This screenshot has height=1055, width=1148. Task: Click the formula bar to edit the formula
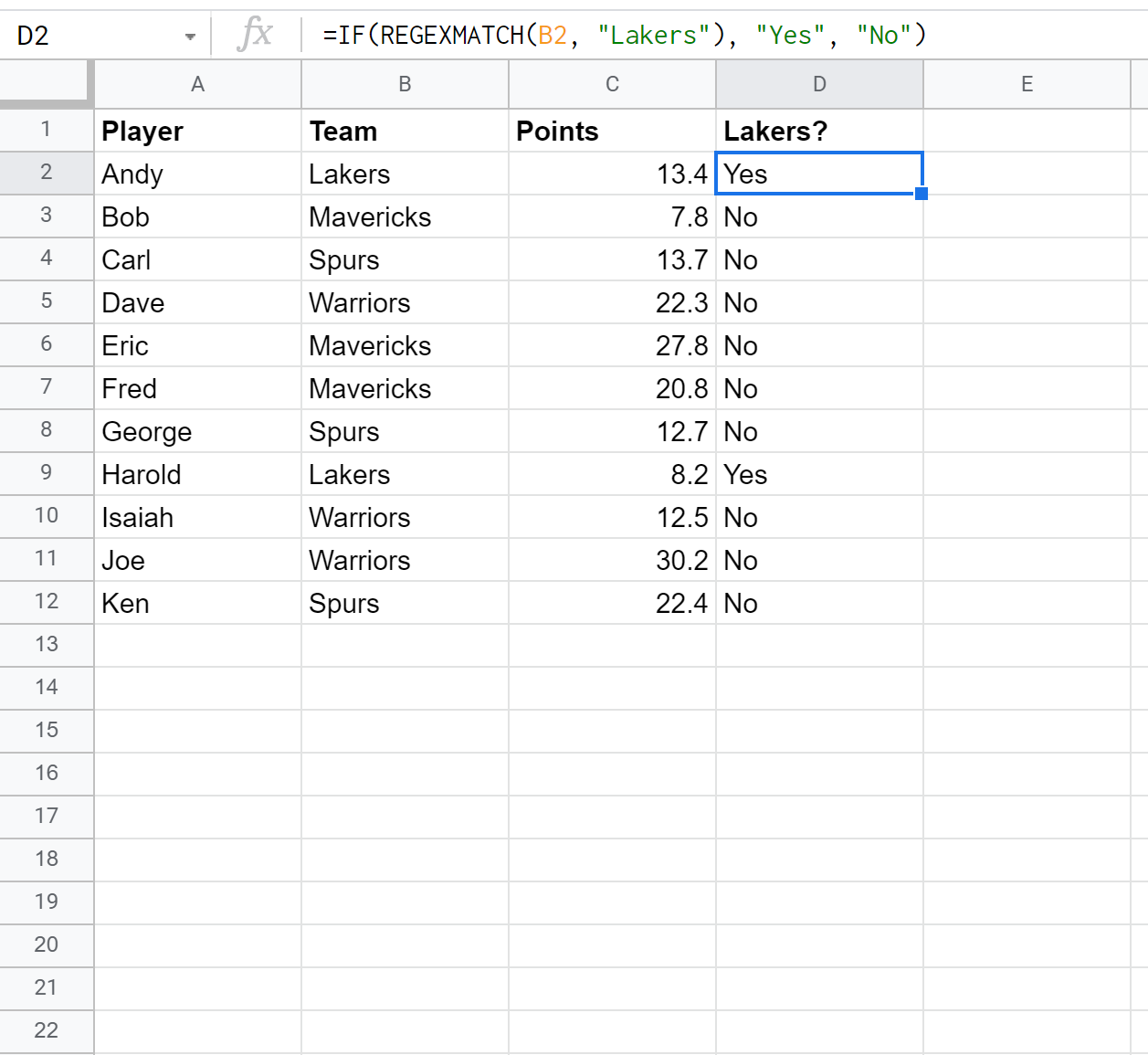point(639,35)
